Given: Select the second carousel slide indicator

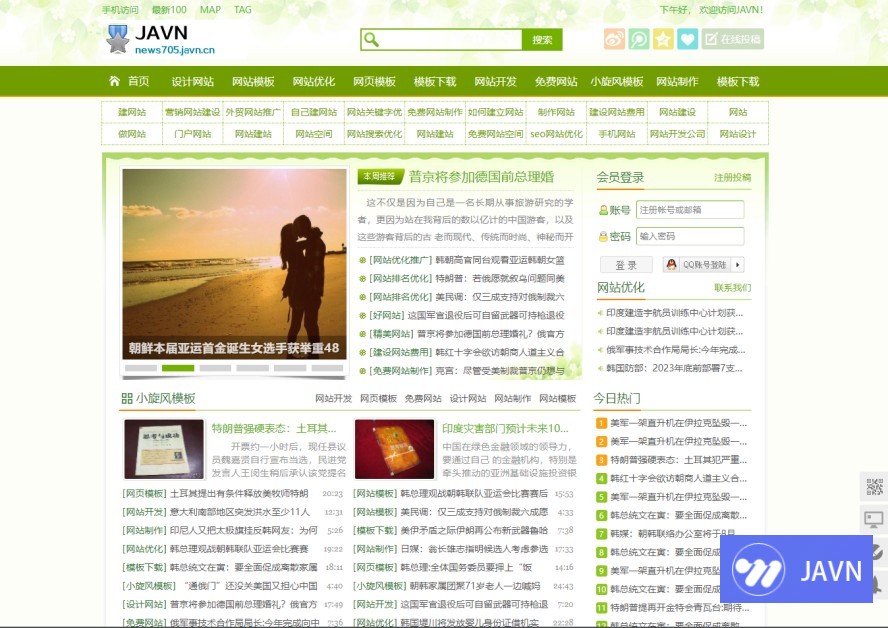Looking at the screenshot, I should tap(177, 368).
